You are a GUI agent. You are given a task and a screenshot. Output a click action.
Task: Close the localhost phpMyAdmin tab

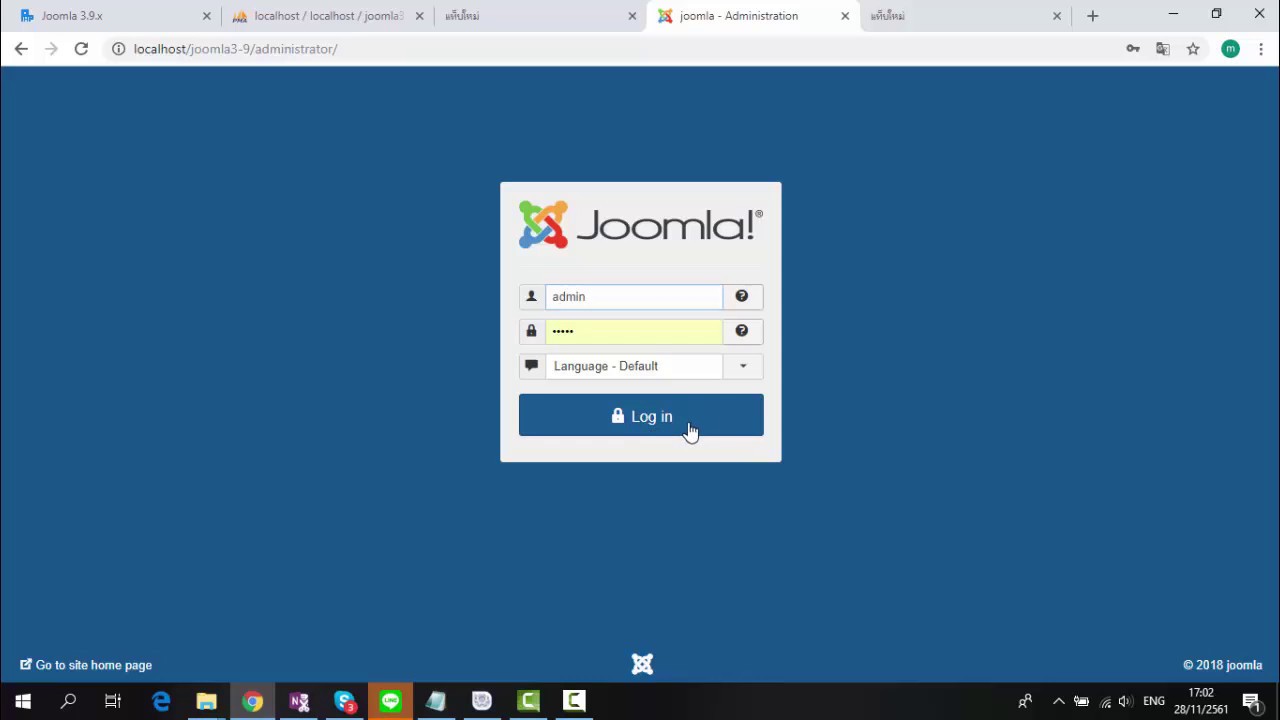pyautogui.click(x=420, y=16)
